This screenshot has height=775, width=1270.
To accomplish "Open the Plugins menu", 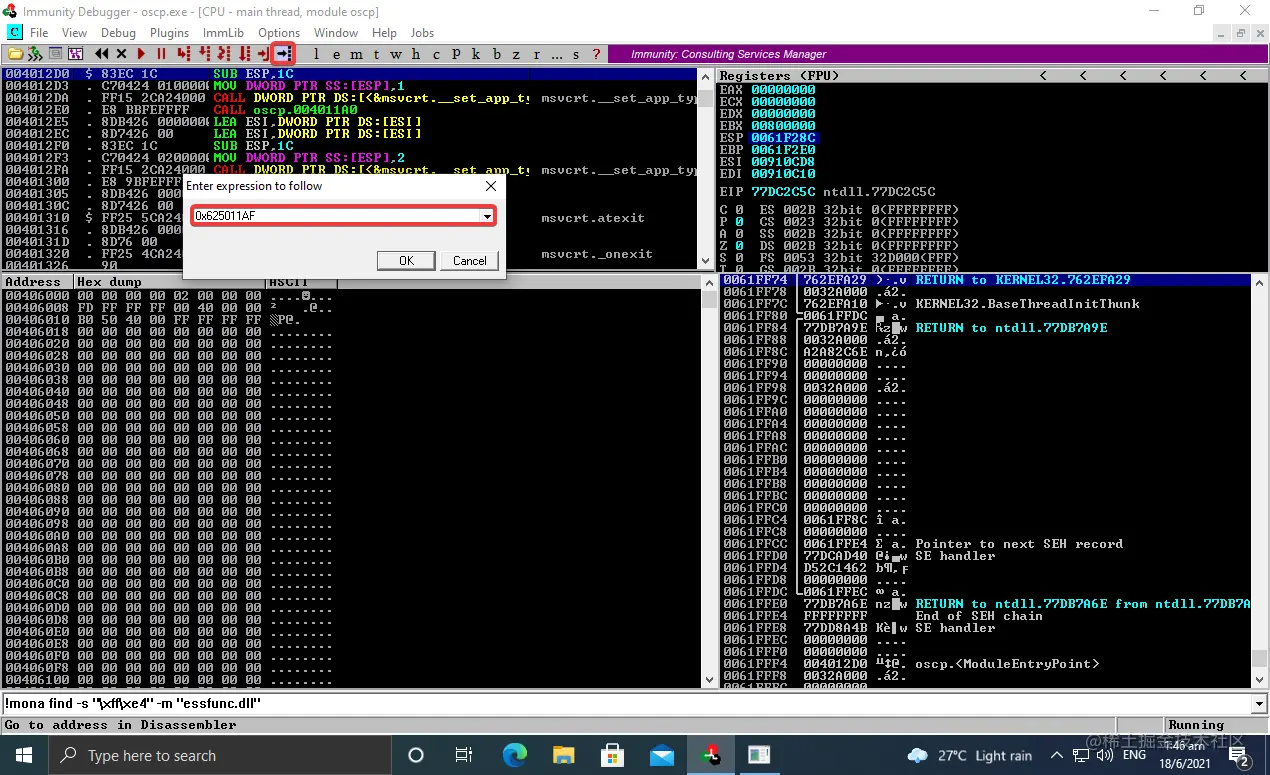I will click(x=169, y=33).
